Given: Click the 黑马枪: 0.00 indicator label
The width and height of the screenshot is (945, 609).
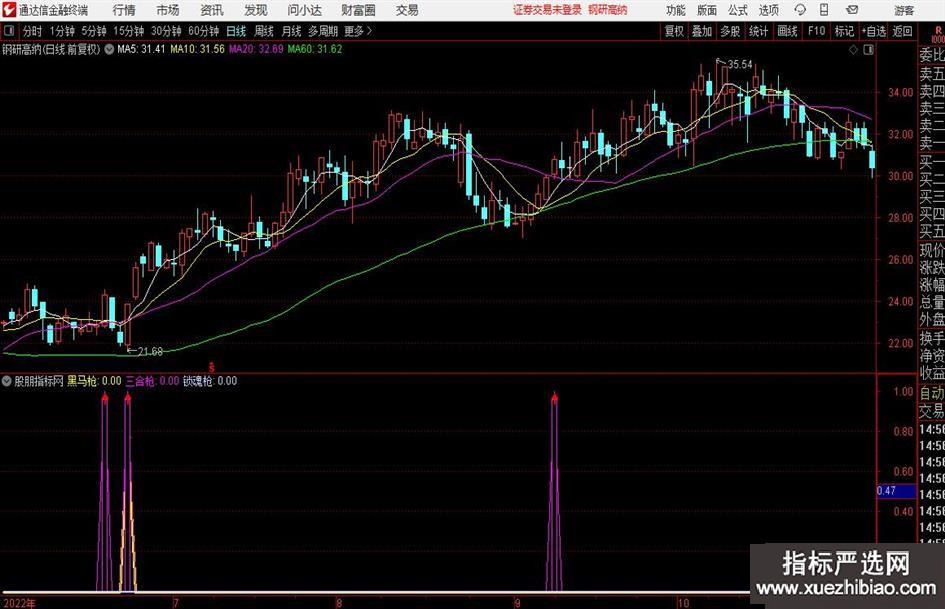Looking at the screenshot, I should [94, 381].
